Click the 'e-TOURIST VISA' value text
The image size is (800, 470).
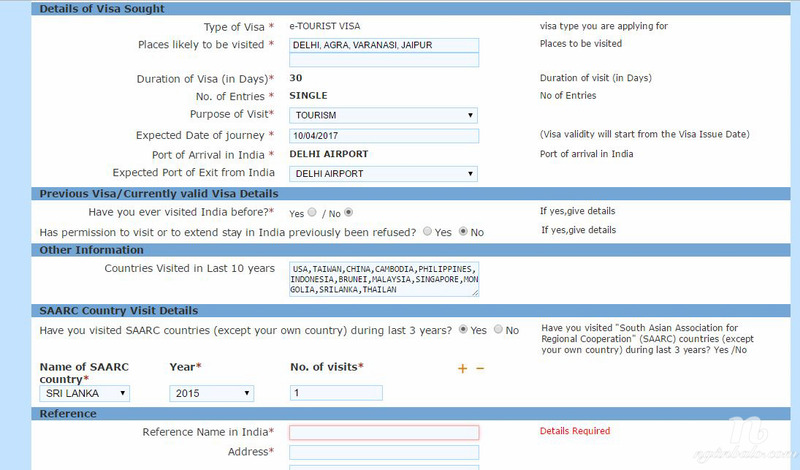click(x=324, y=26)
